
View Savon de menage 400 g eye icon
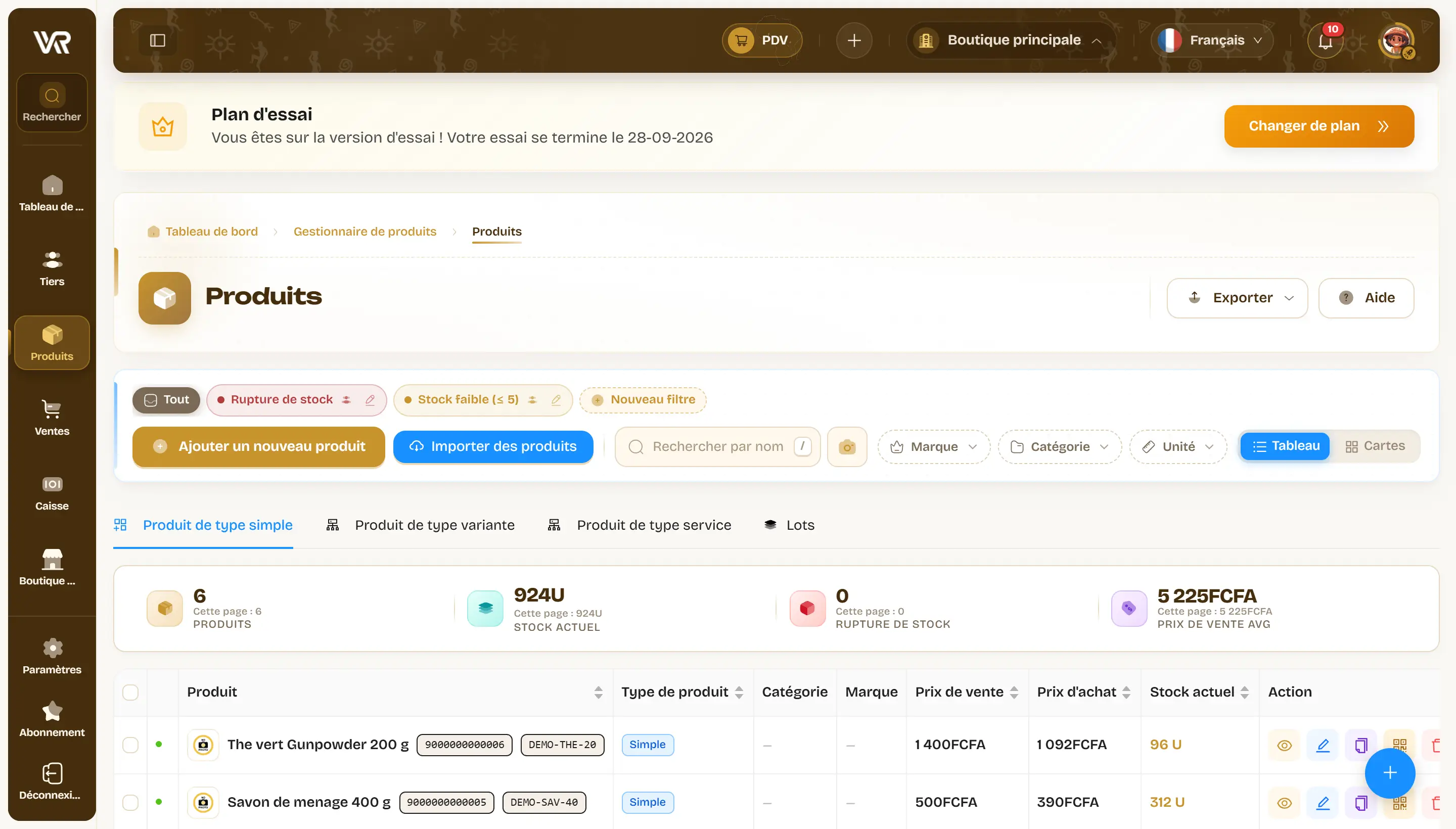click(1284, 803)
